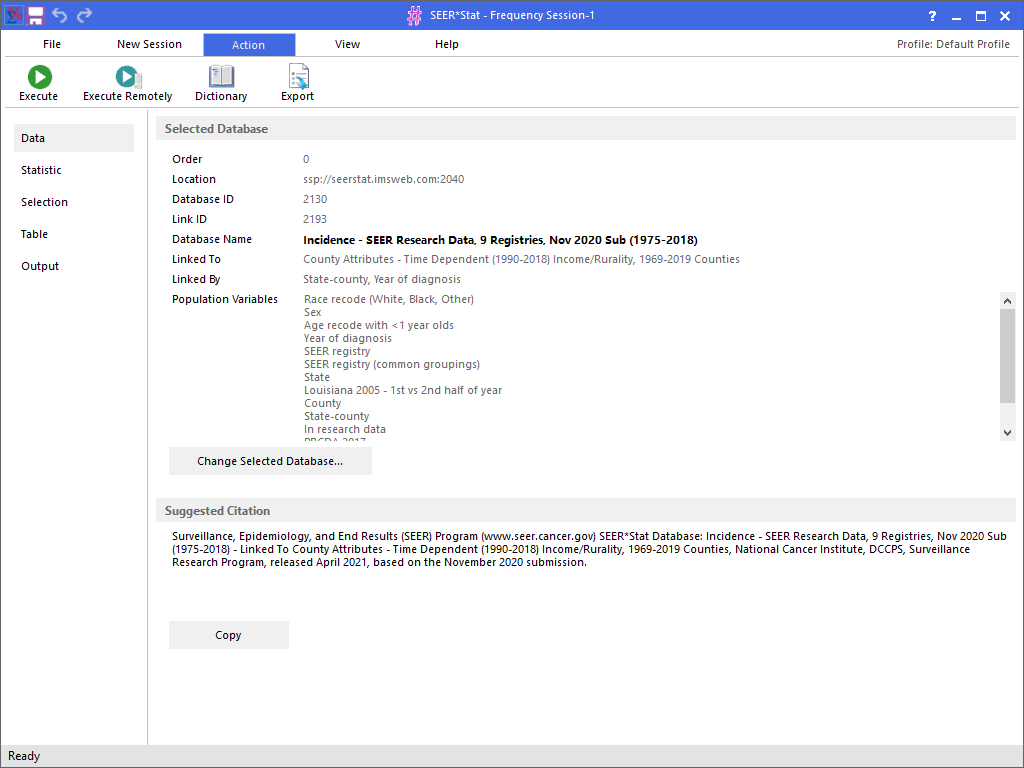Click the Save floppy disk icon
The height and width of the screenshot is (768, 1024).
point(36,15)
